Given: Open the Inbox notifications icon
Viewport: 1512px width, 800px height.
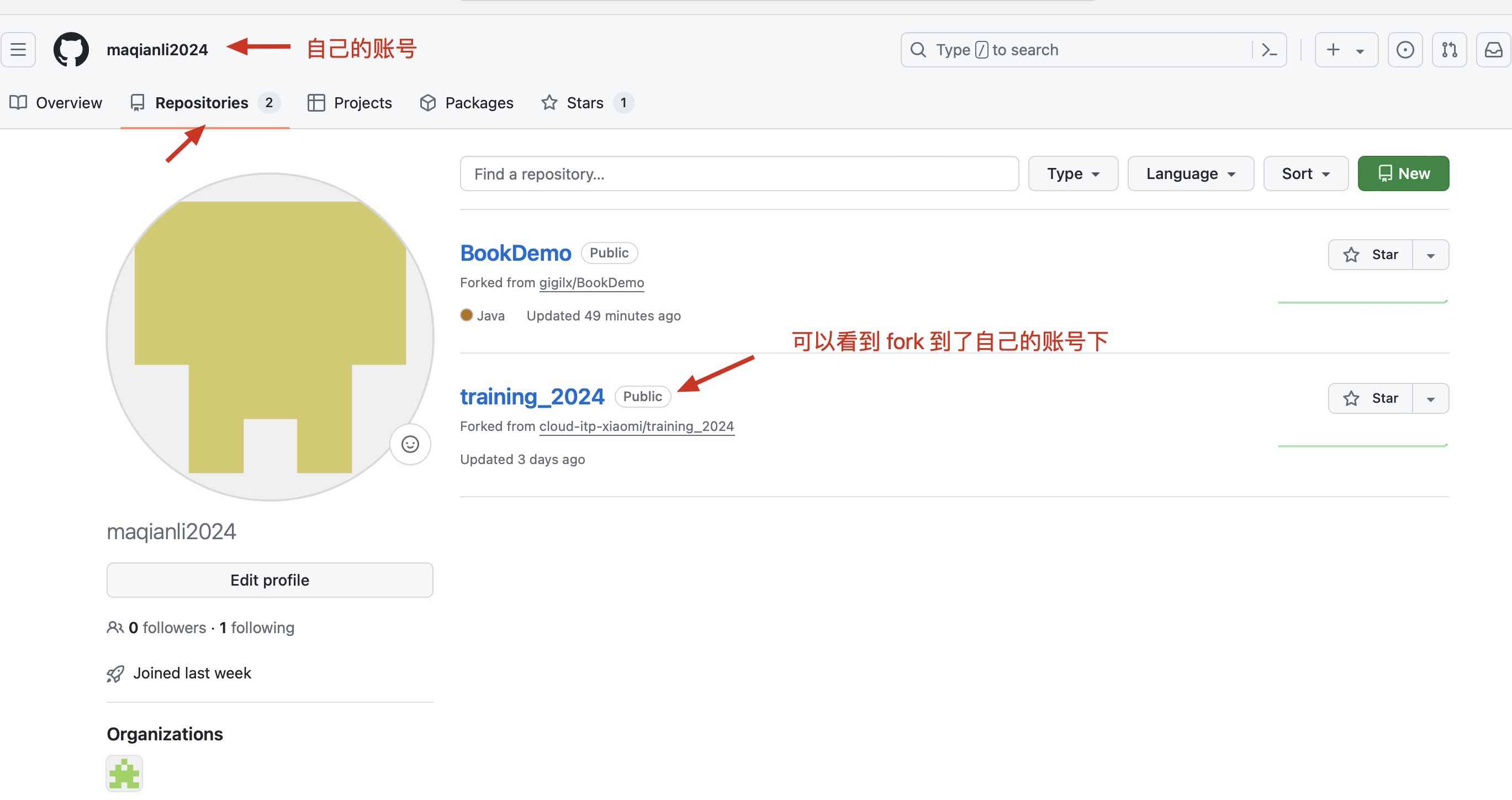Looking at the screenshot, I should [1493, 50].
